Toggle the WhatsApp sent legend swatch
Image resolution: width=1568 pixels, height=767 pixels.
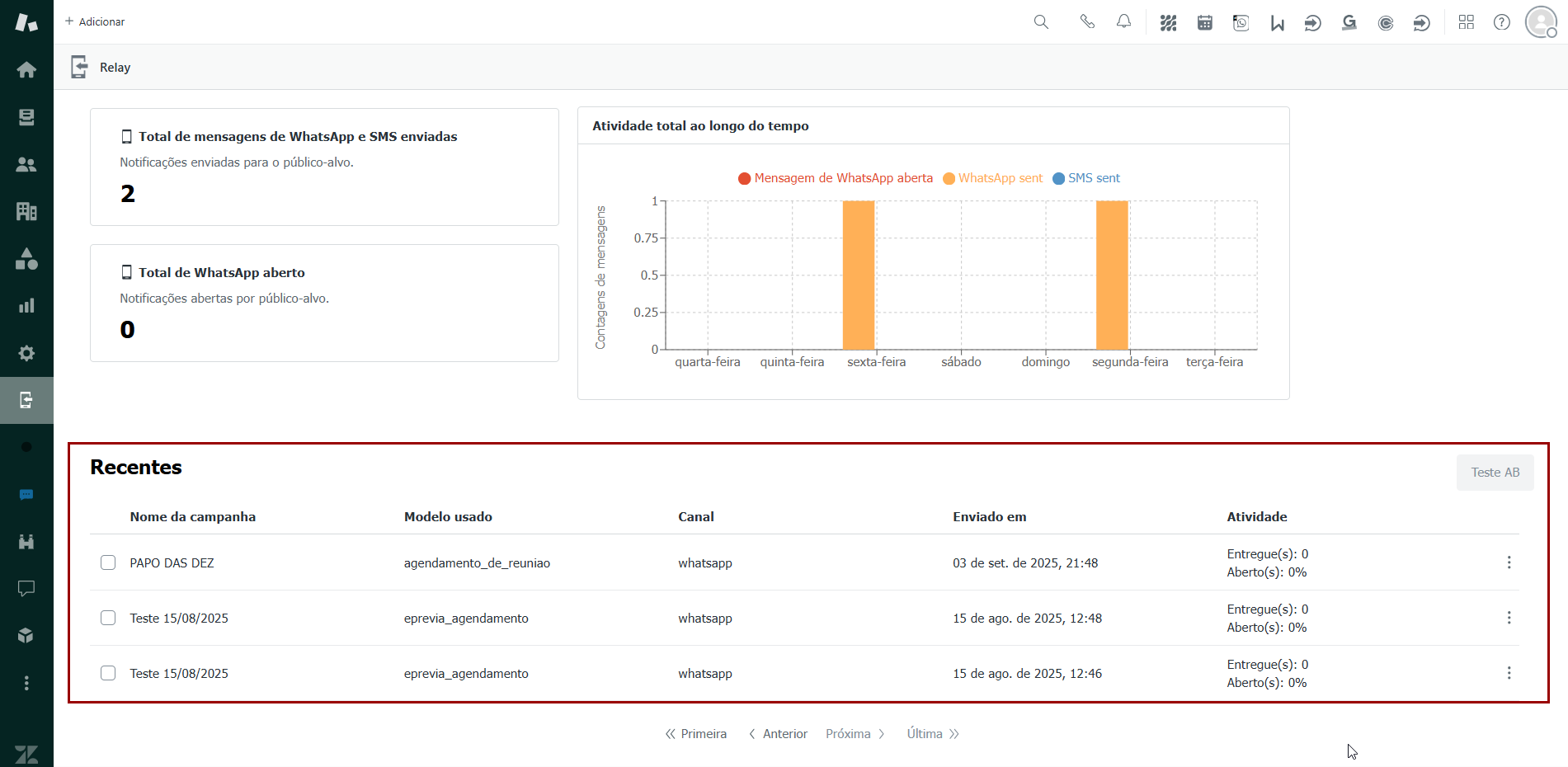tap(949, 179)
